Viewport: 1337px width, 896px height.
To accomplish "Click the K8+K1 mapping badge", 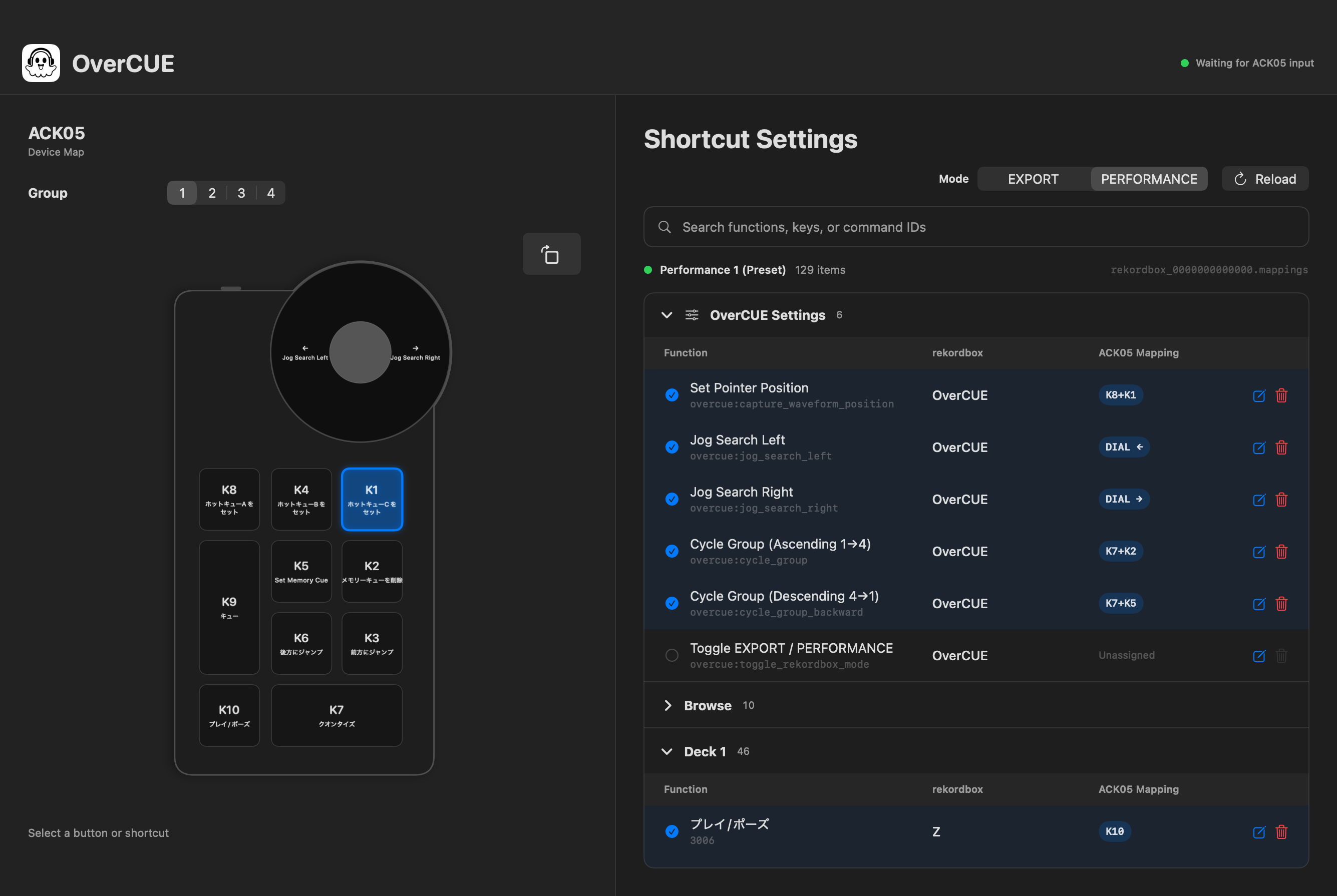I will tap(1120, 395).
